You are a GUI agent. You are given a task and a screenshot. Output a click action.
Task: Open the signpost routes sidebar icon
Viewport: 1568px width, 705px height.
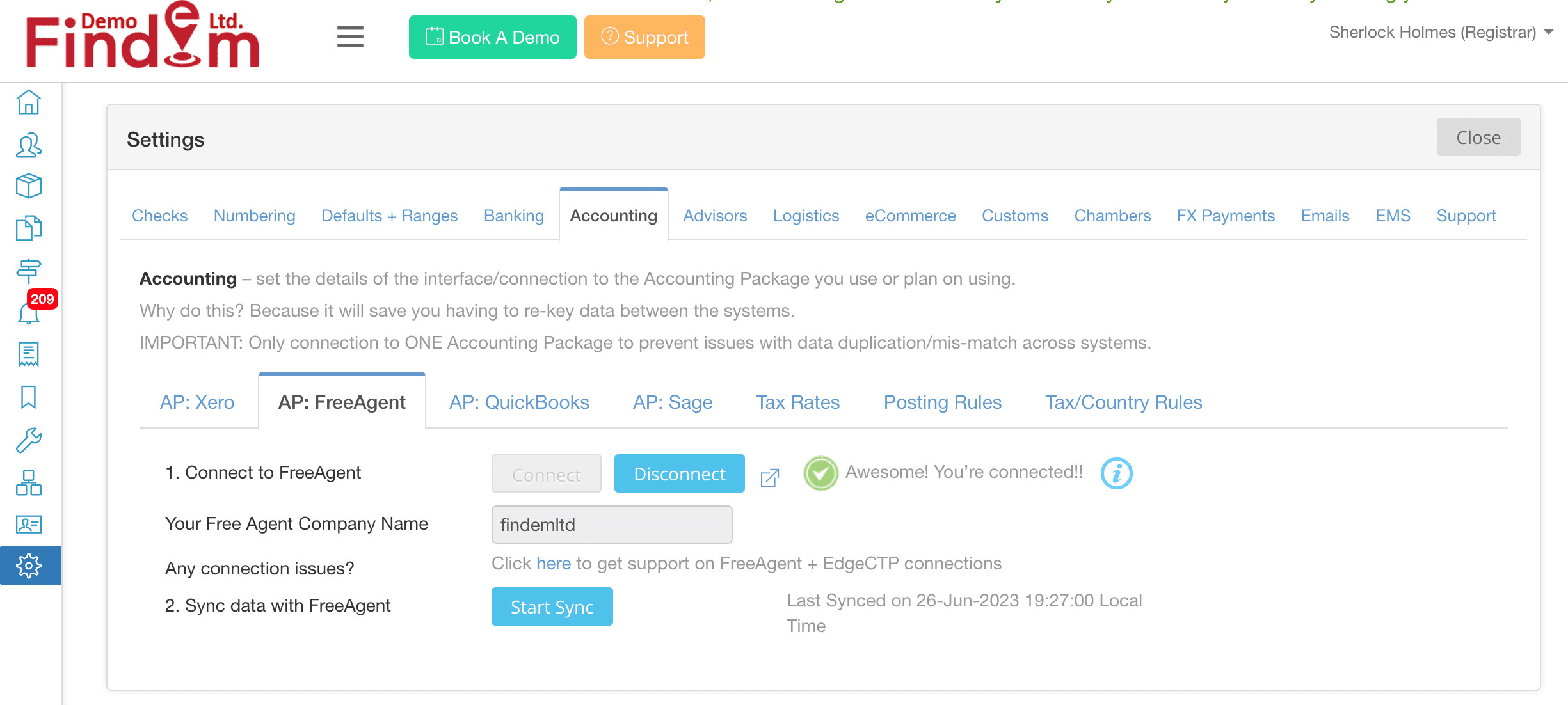[x=29, y=271]
